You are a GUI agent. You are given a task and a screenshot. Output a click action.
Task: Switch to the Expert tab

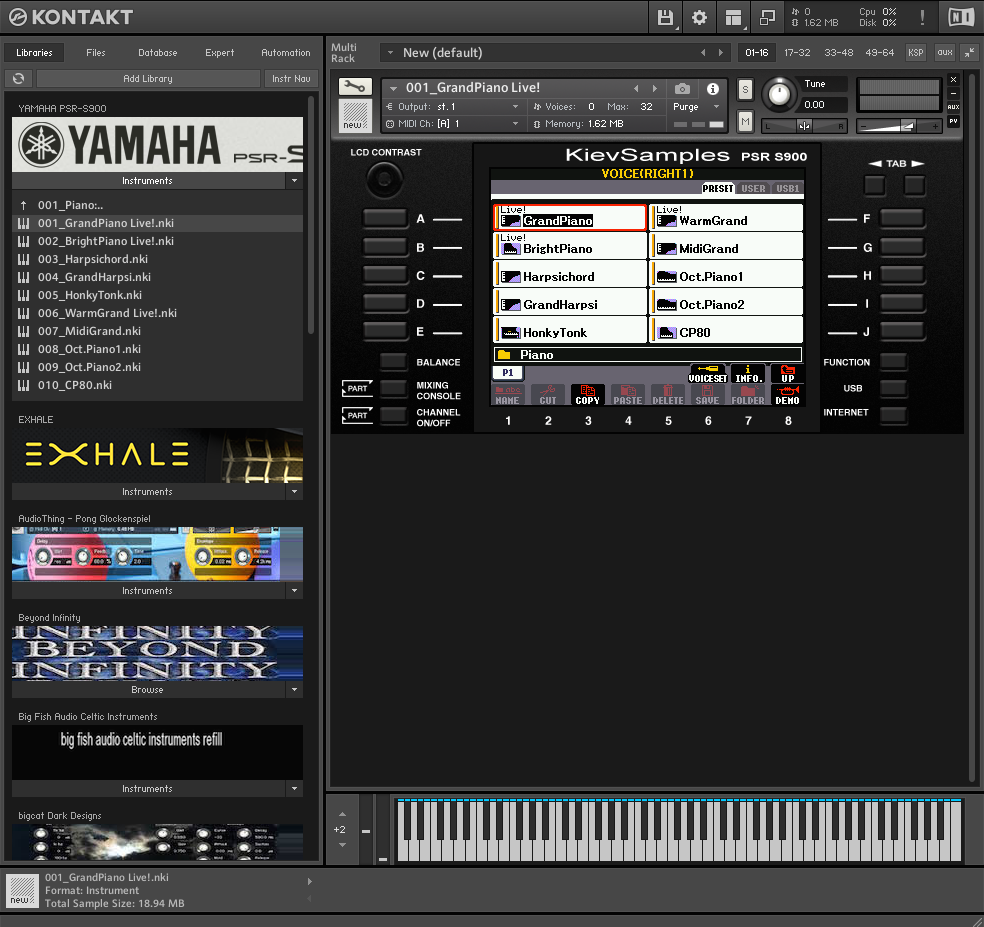point(220,53)
